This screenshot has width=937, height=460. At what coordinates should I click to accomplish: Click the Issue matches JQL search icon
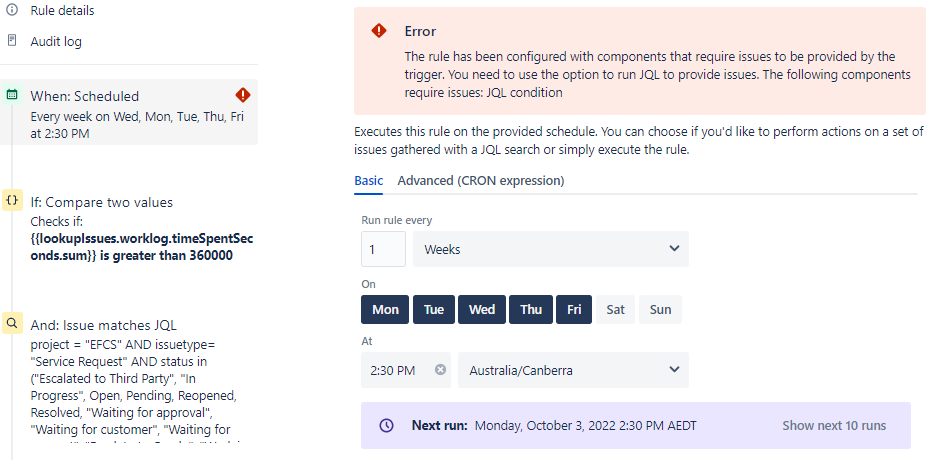coord(12,324)
